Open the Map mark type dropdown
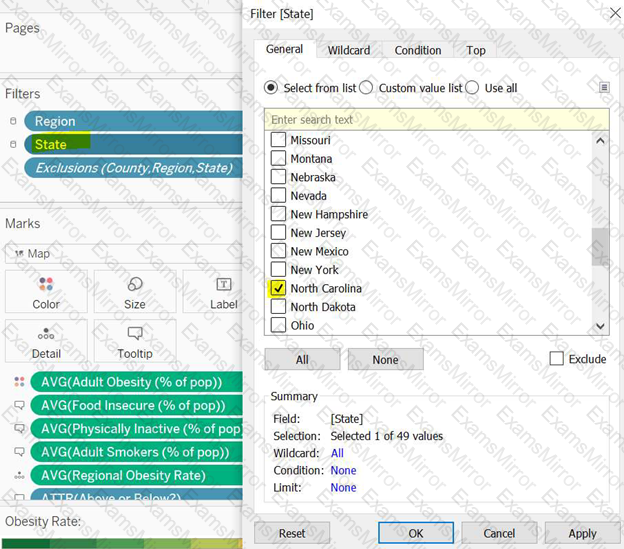Screen dimensions: 624x549 point(123,253)
